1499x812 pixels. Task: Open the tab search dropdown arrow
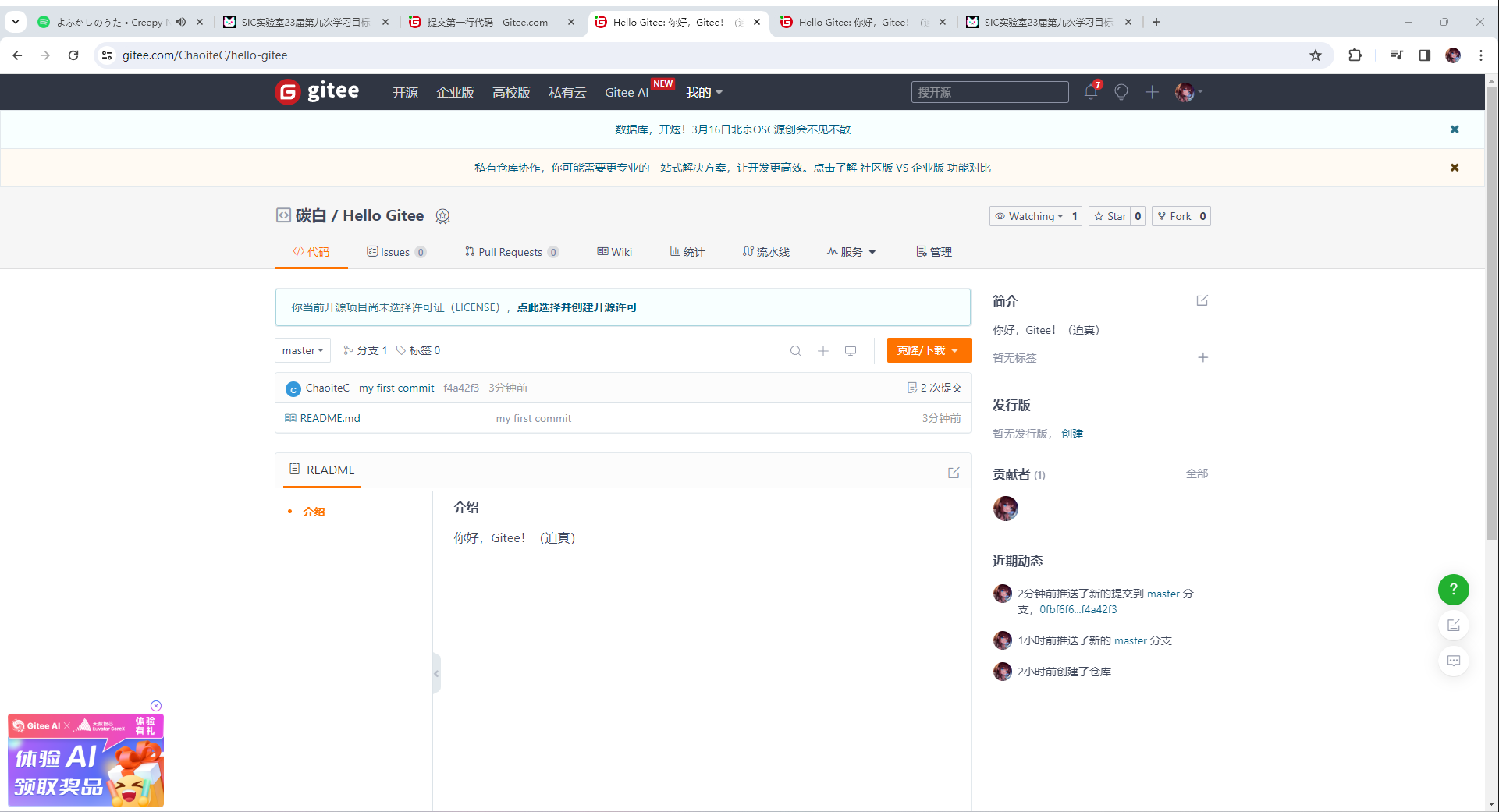[16, 22]
